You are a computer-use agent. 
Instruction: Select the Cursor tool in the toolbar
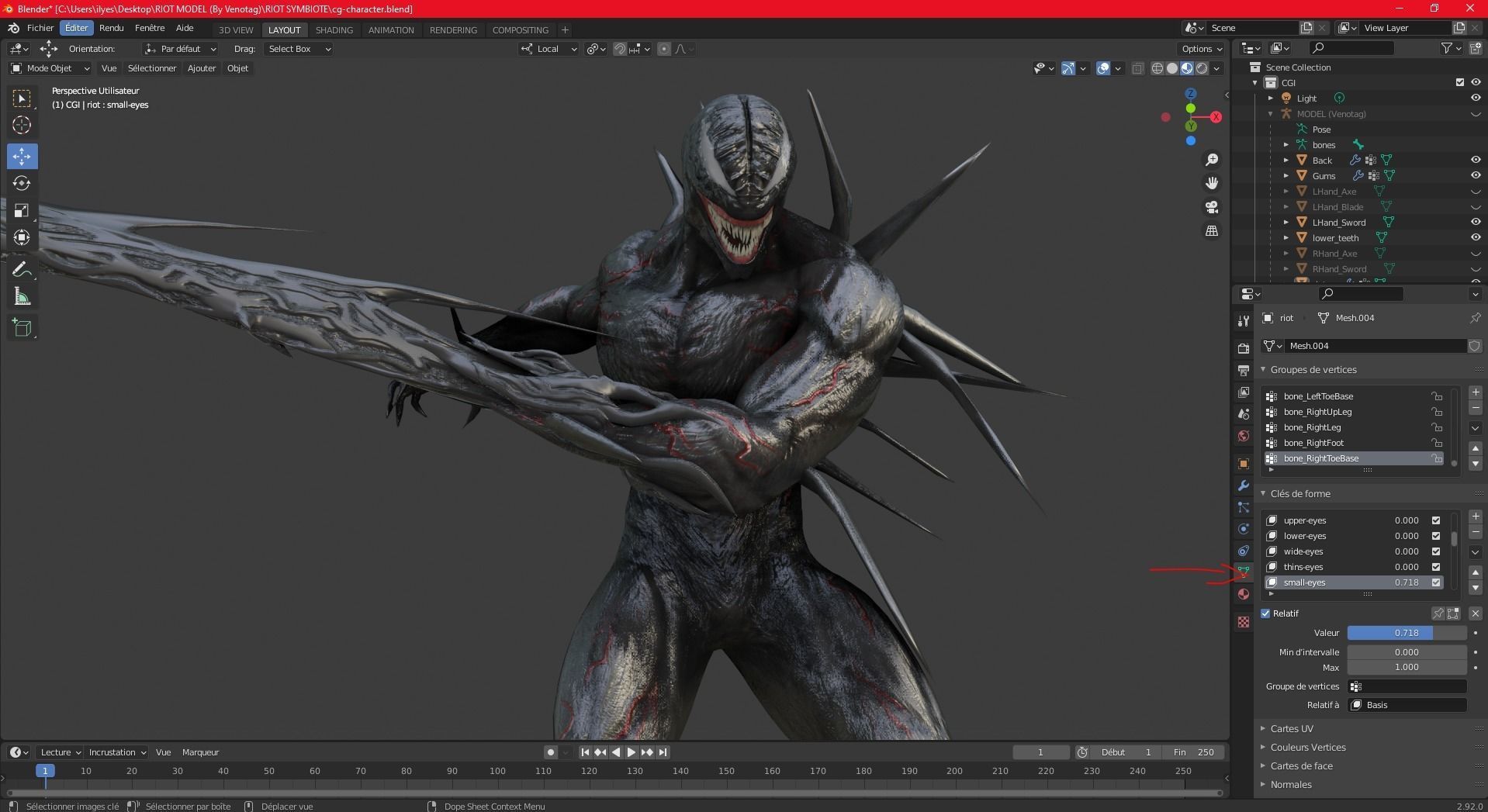[22, 125]
